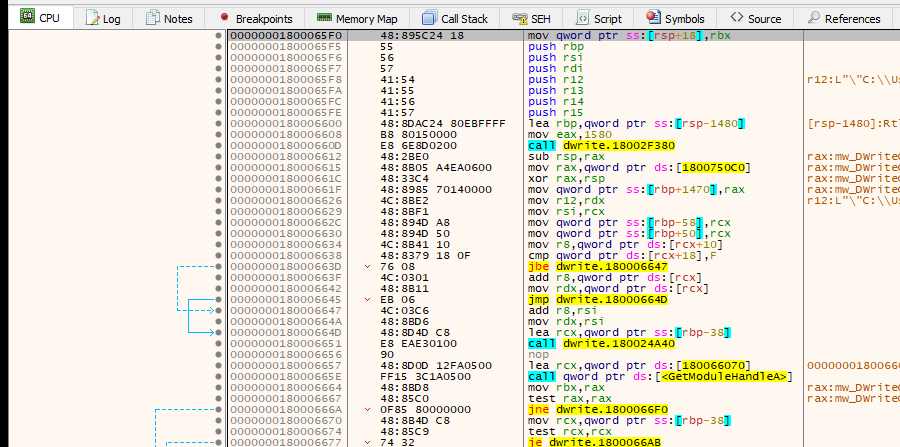Open the Log tab

click(103, 18)
